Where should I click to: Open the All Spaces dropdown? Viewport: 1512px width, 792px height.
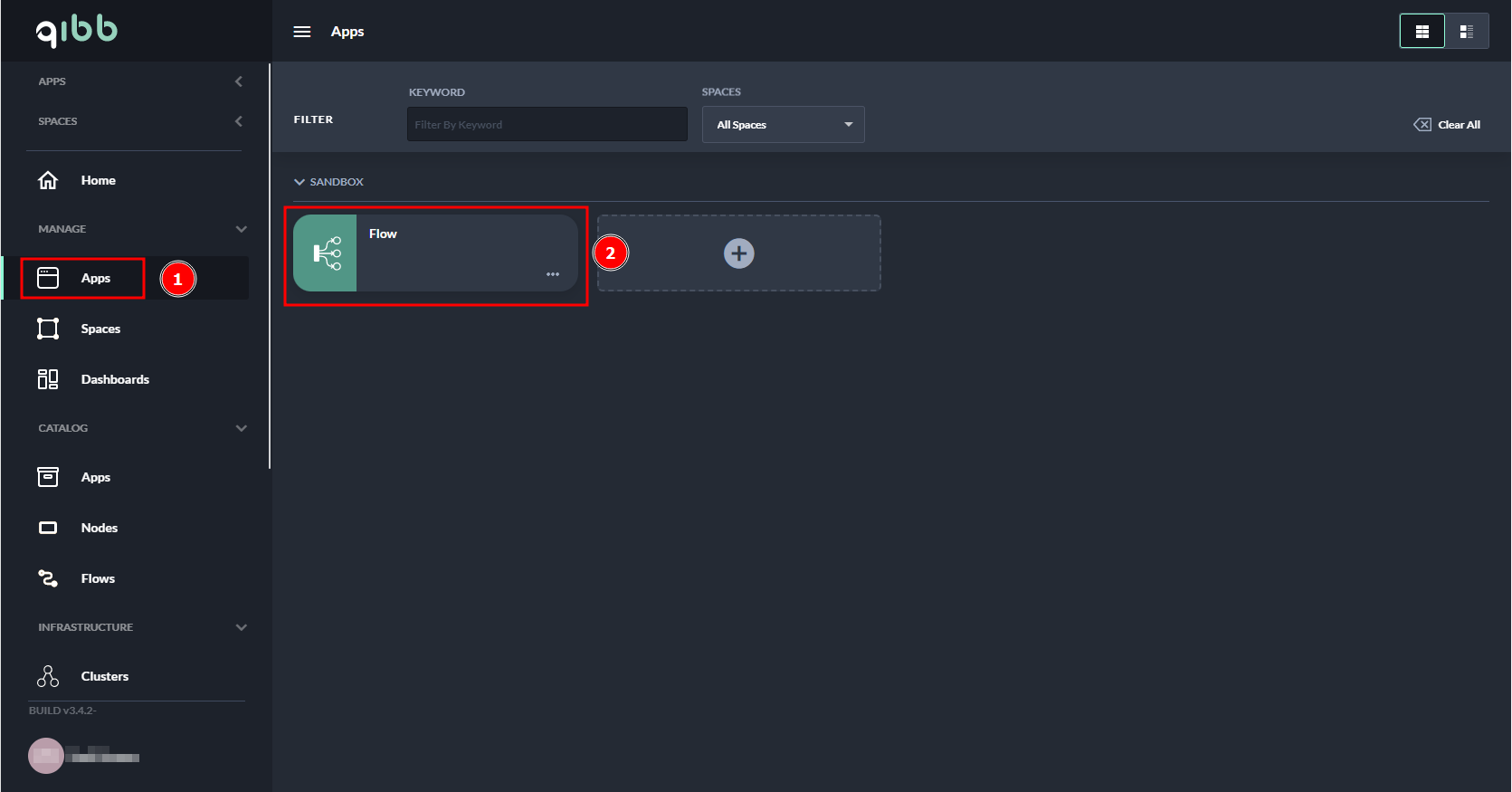783,125
